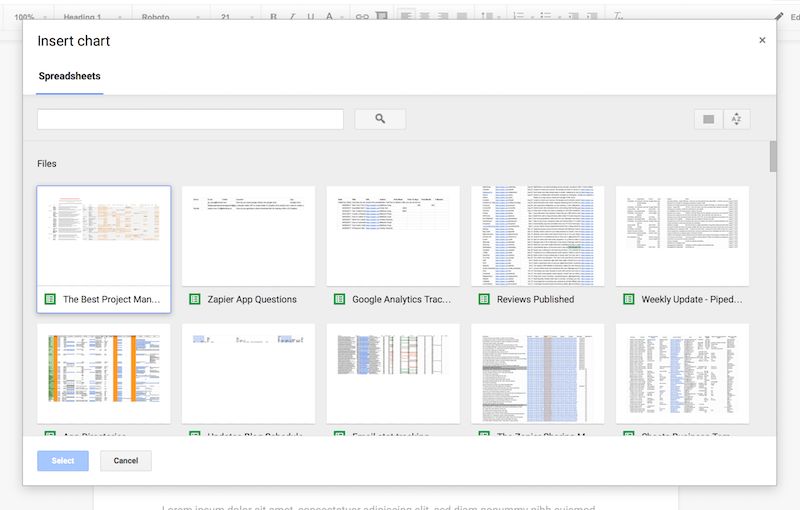Select right align in the Docs toolbar
This screenshot has height=510, width=800.
point(443,17)
